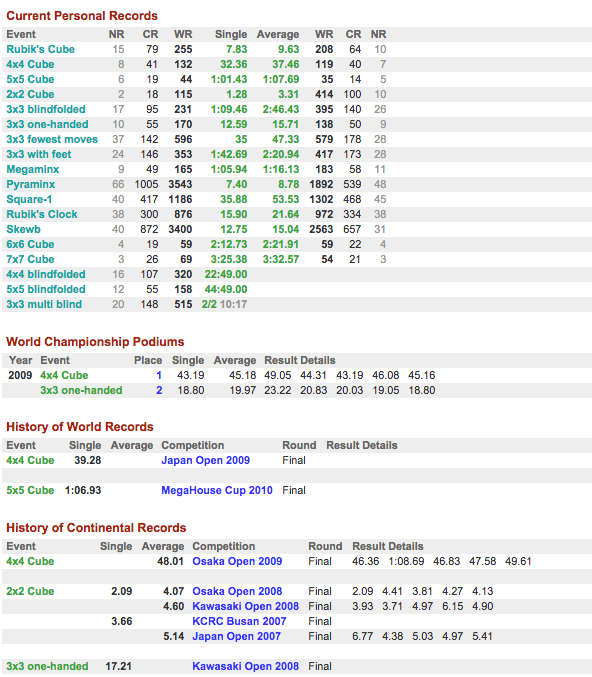Select the 3.66 single in KCRC Busan row

click(122, 621)
